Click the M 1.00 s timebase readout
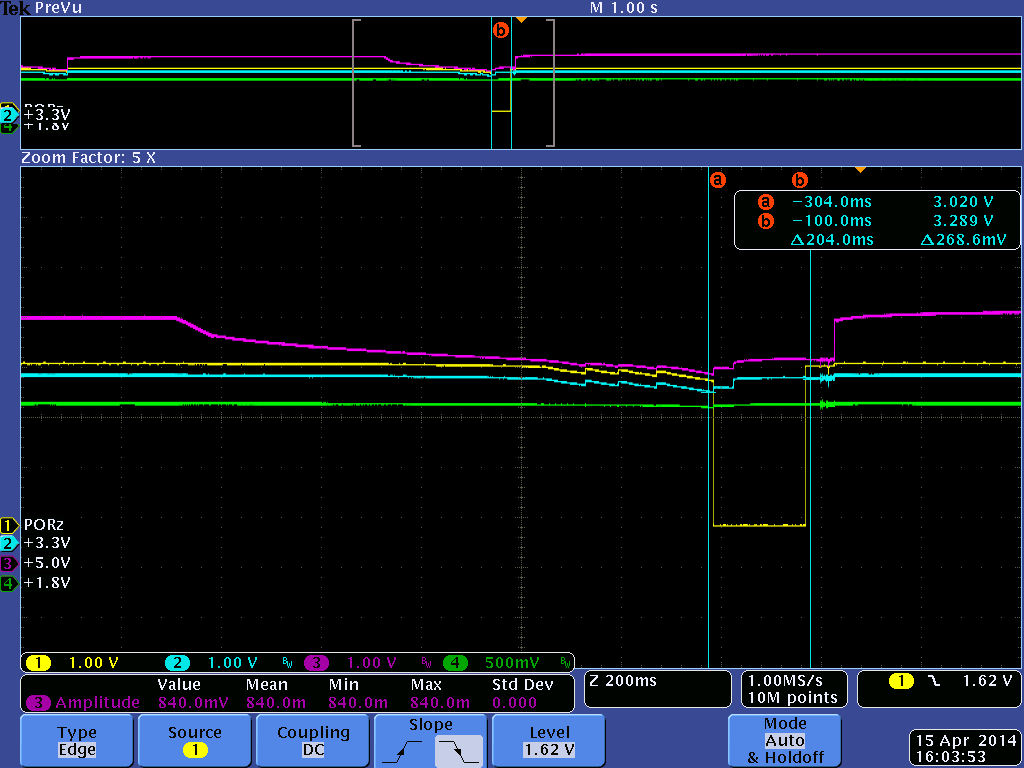This screenshot has height=768, width=1024. (624, 8)
